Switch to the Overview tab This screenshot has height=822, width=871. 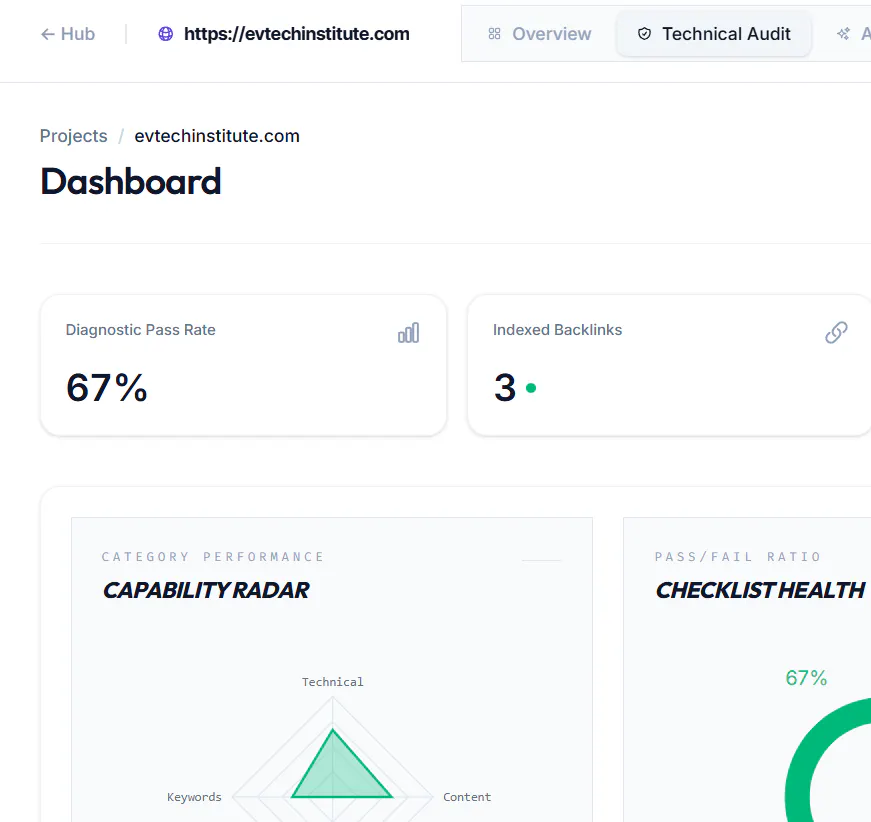pyautogui.click(x=539, y=34)
